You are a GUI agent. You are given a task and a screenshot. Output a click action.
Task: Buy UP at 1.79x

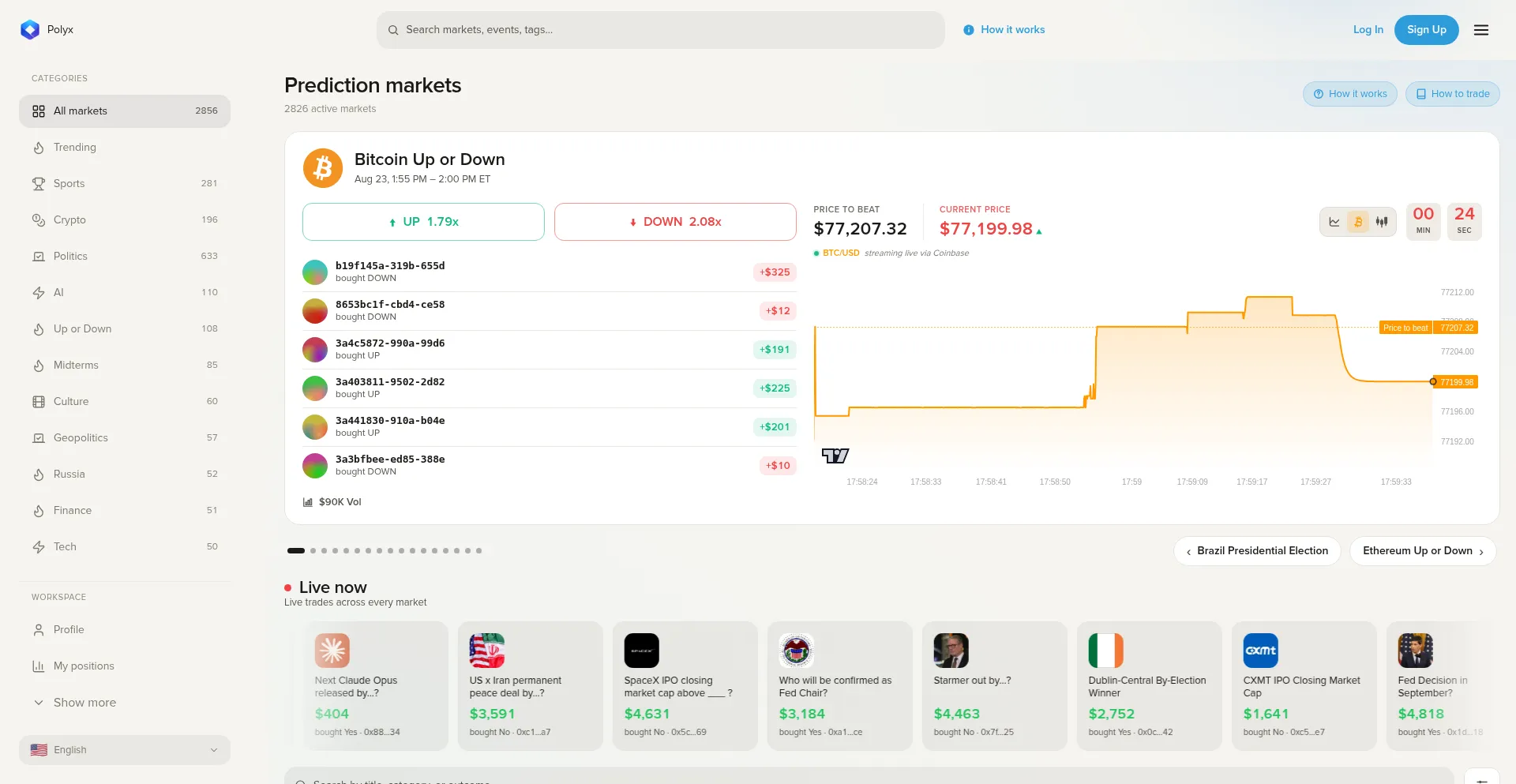tap(423, 222)
